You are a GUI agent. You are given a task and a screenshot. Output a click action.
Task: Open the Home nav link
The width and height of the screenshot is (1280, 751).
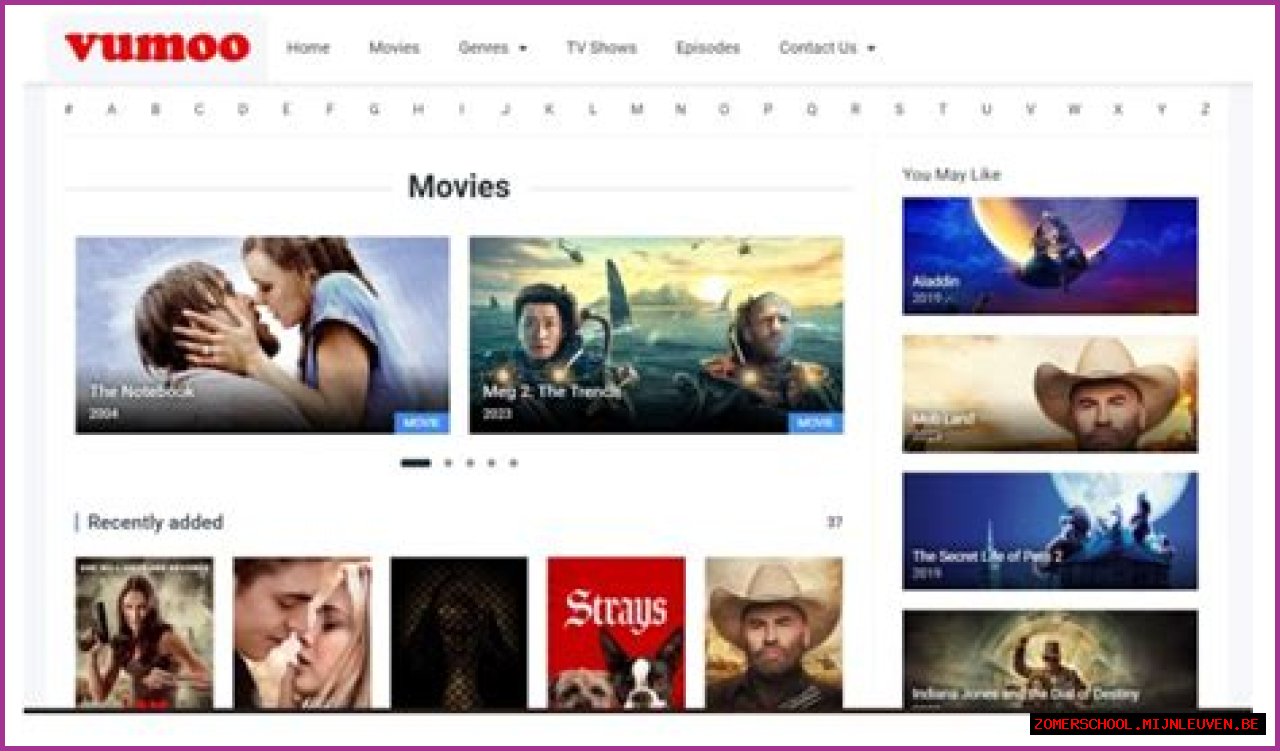pyautogui.click(x=308, y=47)
